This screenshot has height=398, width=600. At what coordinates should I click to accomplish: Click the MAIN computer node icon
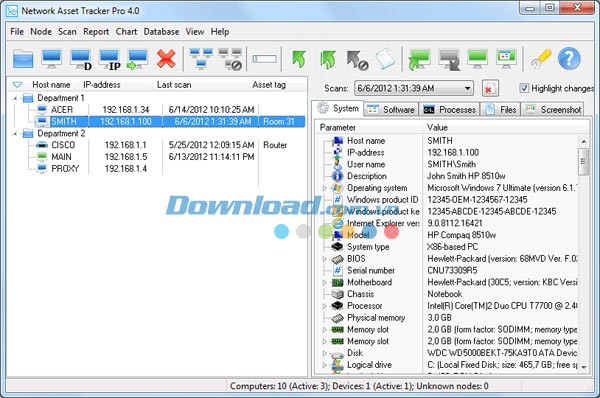click(x=42, y=157)
